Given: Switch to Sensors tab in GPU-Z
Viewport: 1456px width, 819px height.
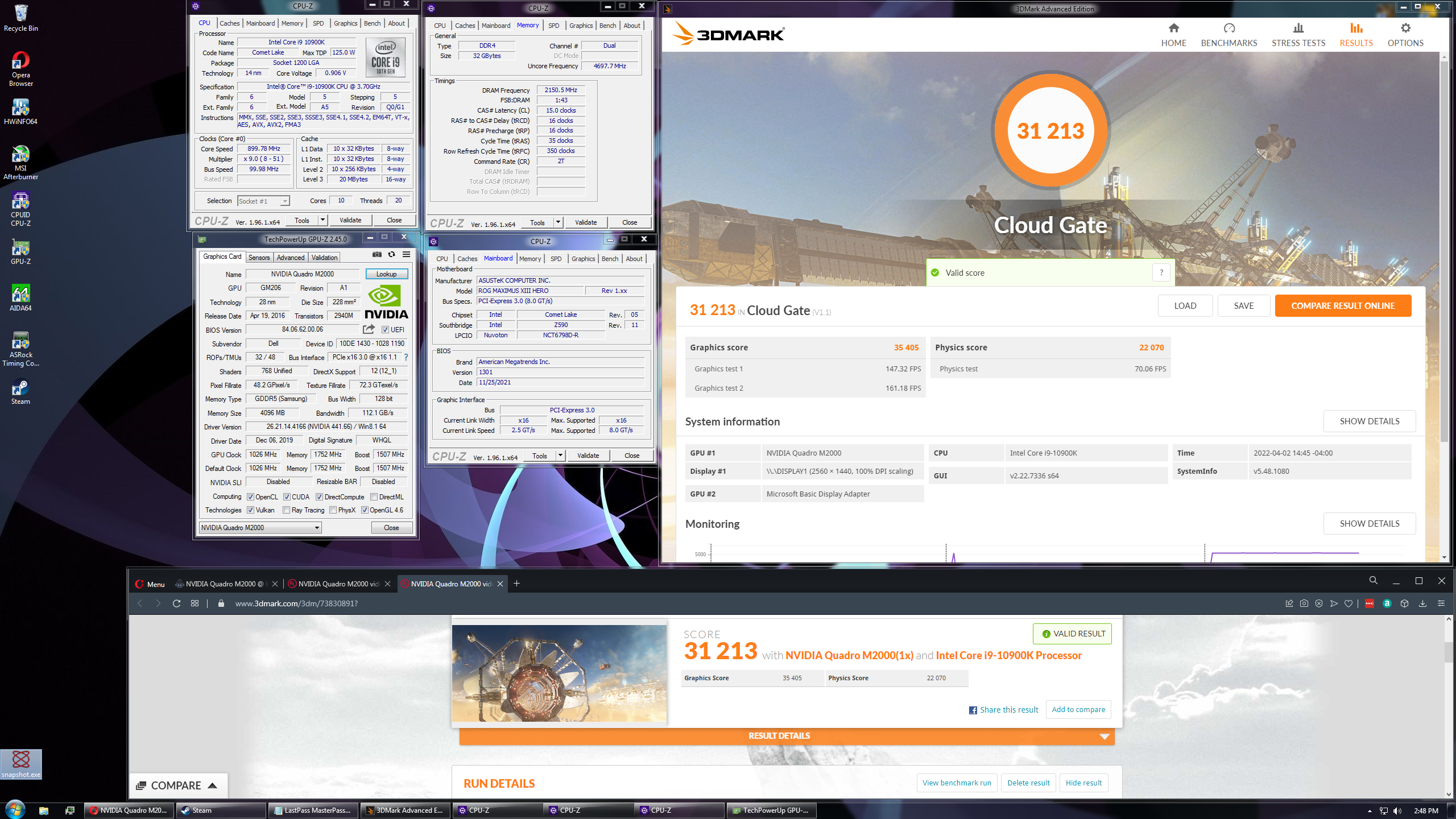Looking at the screenshot, I should coord(259,258).
